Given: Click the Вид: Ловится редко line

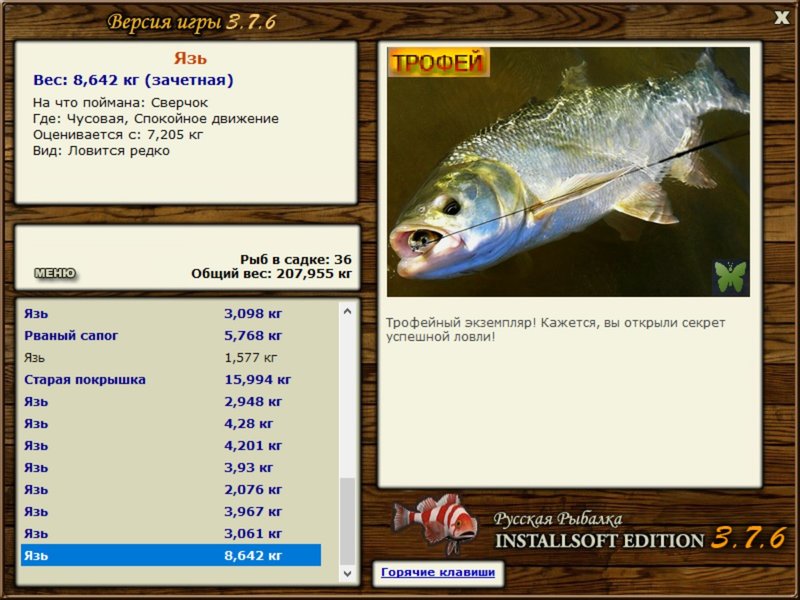Looking at the screenshot, I should [101, 151].
